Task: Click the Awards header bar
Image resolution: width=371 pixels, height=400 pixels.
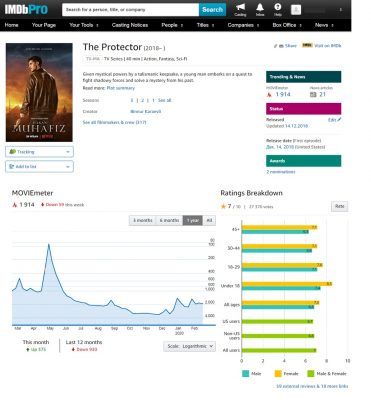Action: [303, 161]
